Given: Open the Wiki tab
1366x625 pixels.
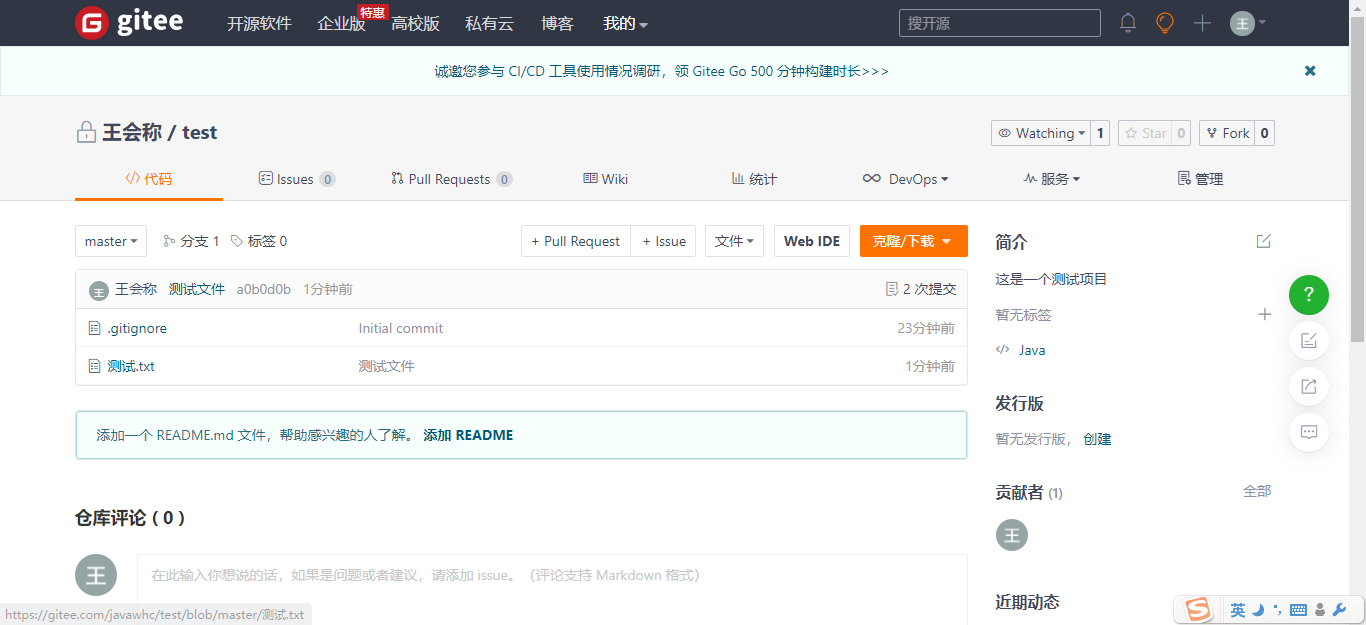Looking at the screenshot, I should [x=606, y=179].
